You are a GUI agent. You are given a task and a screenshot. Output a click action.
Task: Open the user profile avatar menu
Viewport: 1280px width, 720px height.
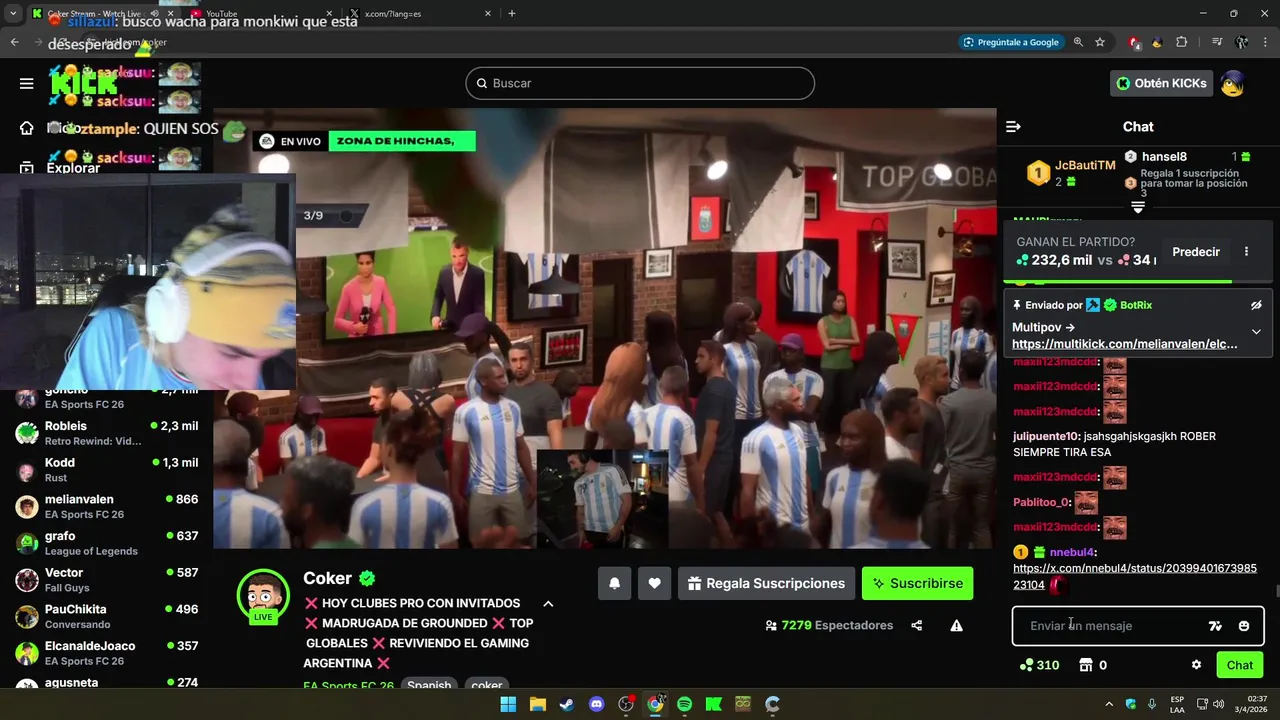[1233, 83]
